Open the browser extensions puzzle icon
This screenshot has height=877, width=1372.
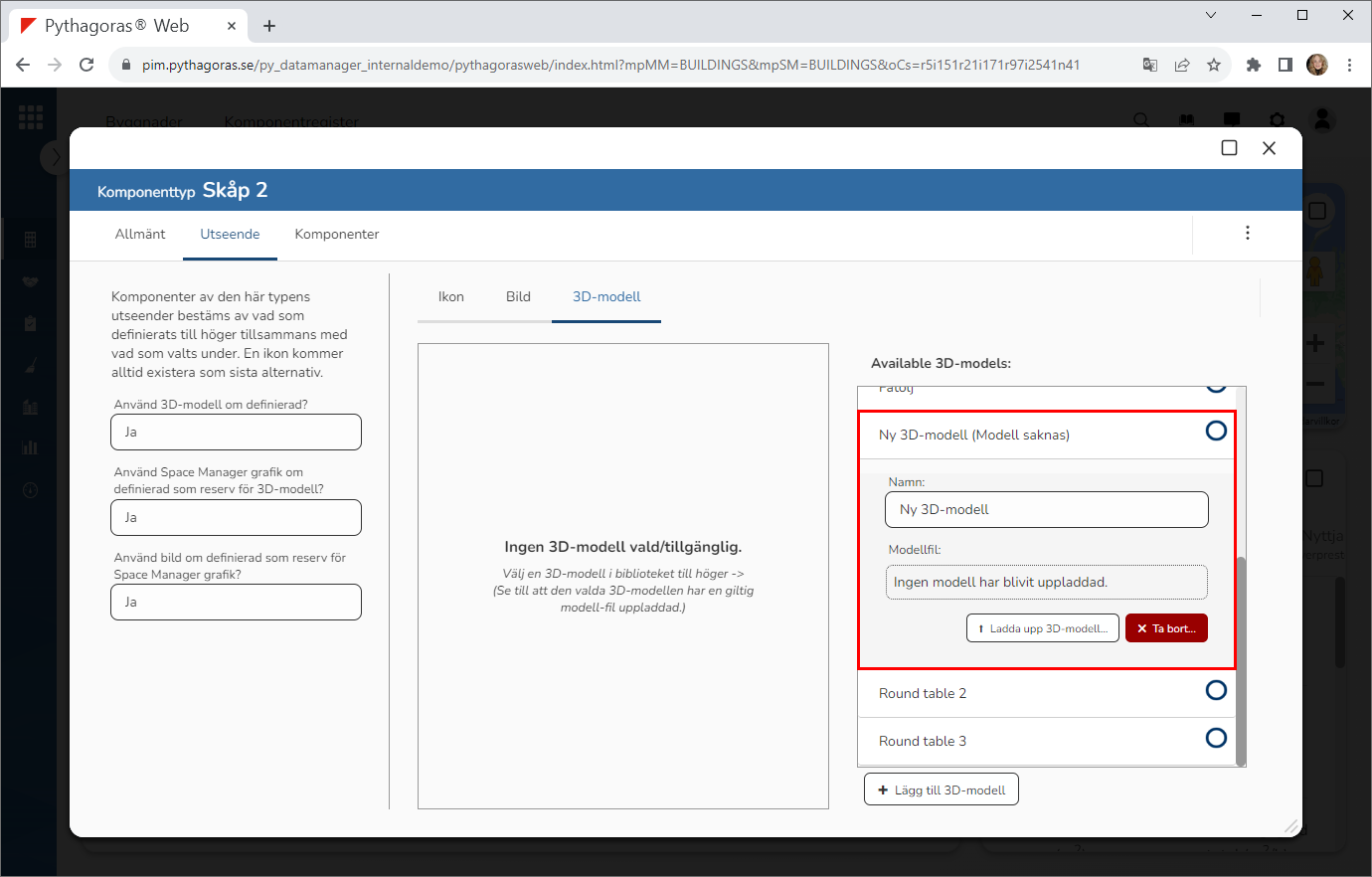click(x=1253, y=65)
